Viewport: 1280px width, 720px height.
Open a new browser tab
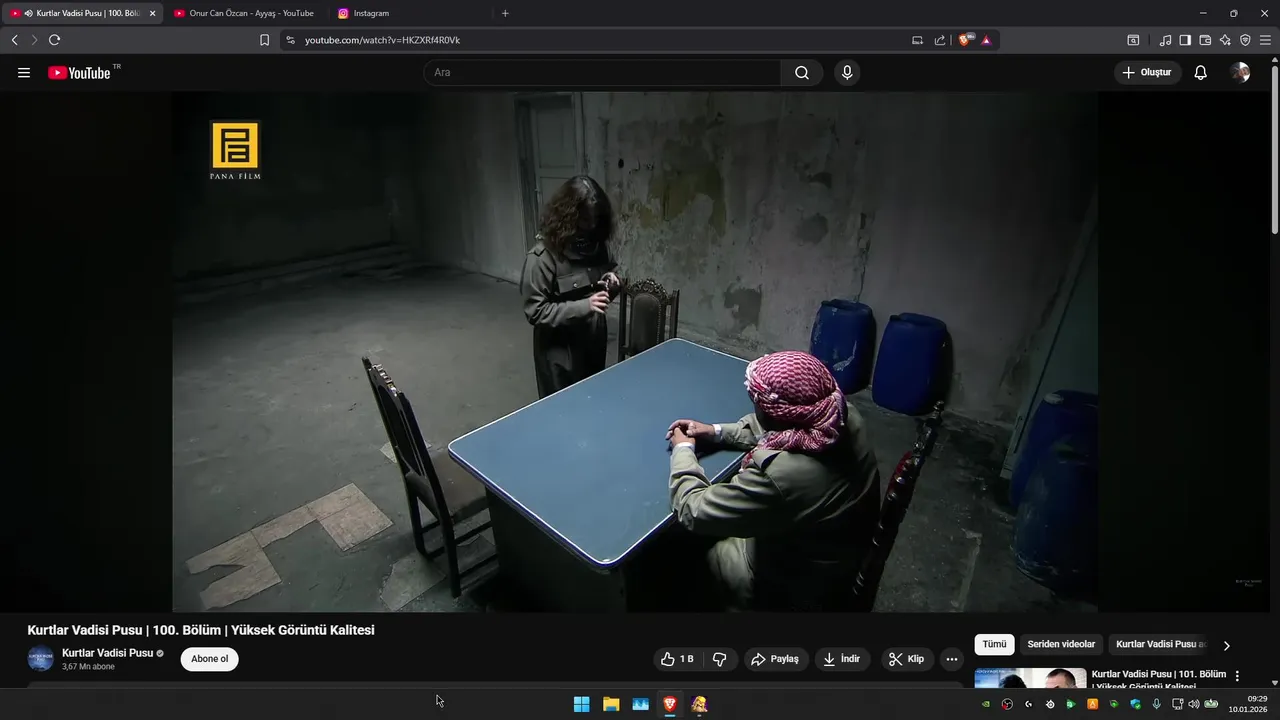tap(505, 13)
